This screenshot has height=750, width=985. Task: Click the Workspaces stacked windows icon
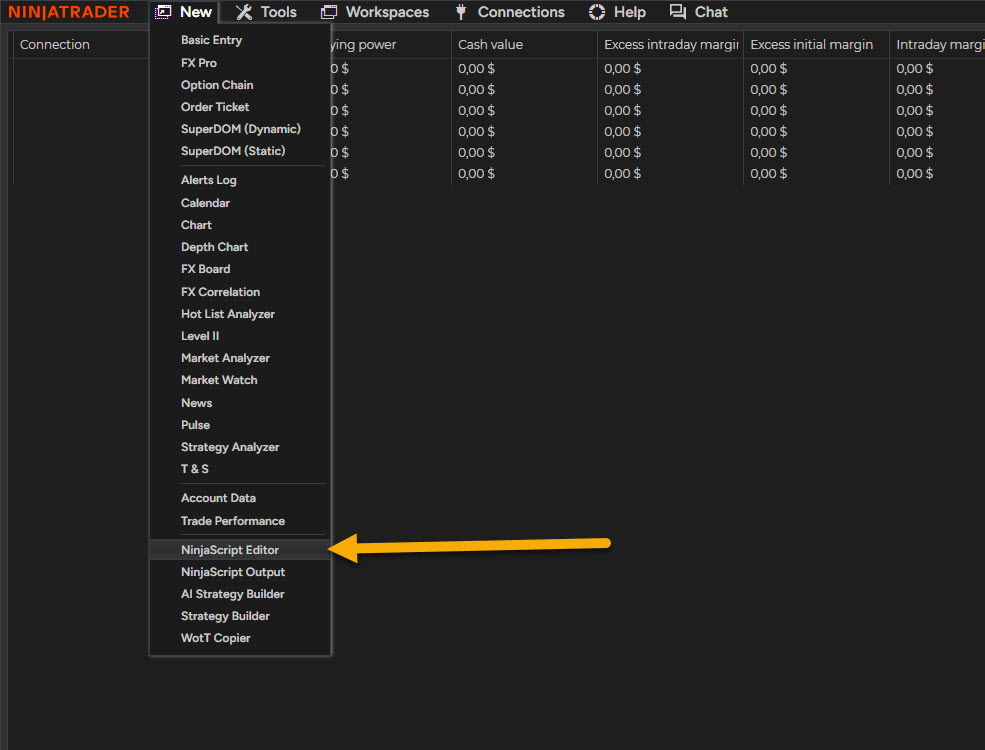tap(329, 12)
